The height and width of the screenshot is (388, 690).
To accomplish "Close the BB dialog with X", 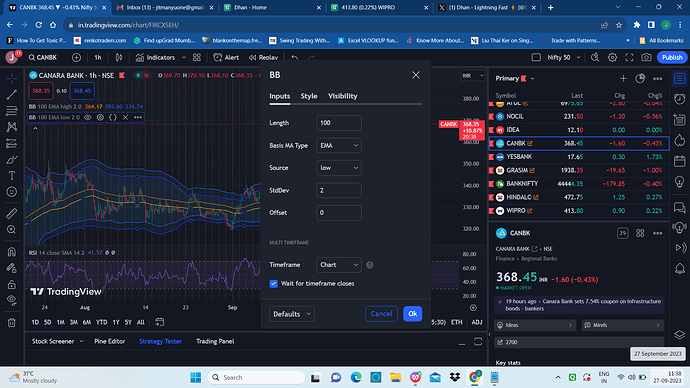I will [416, 75].
